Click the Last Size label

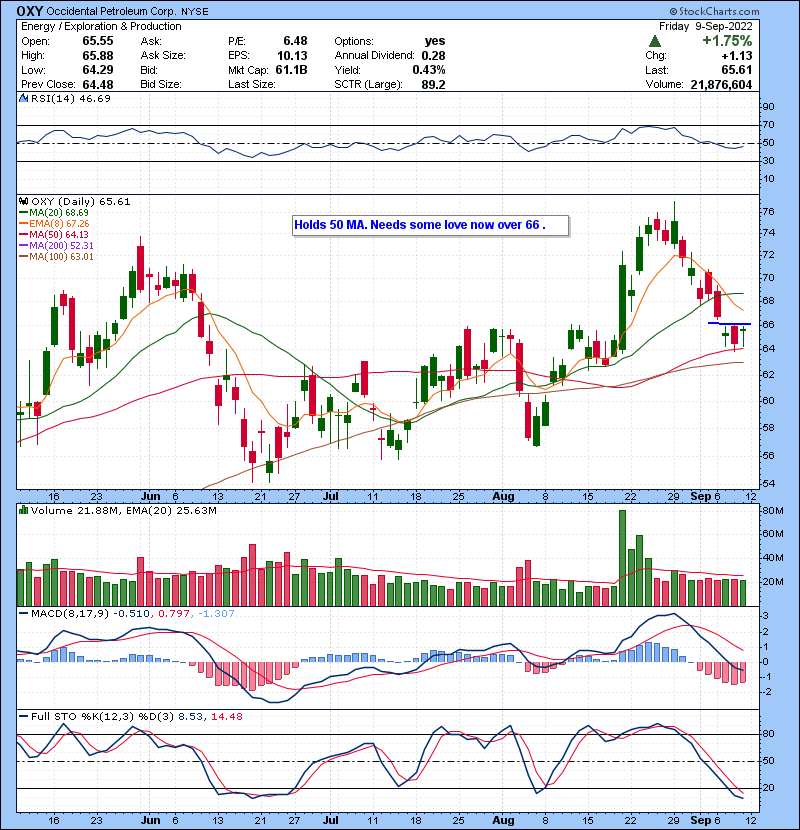point(251,84)
